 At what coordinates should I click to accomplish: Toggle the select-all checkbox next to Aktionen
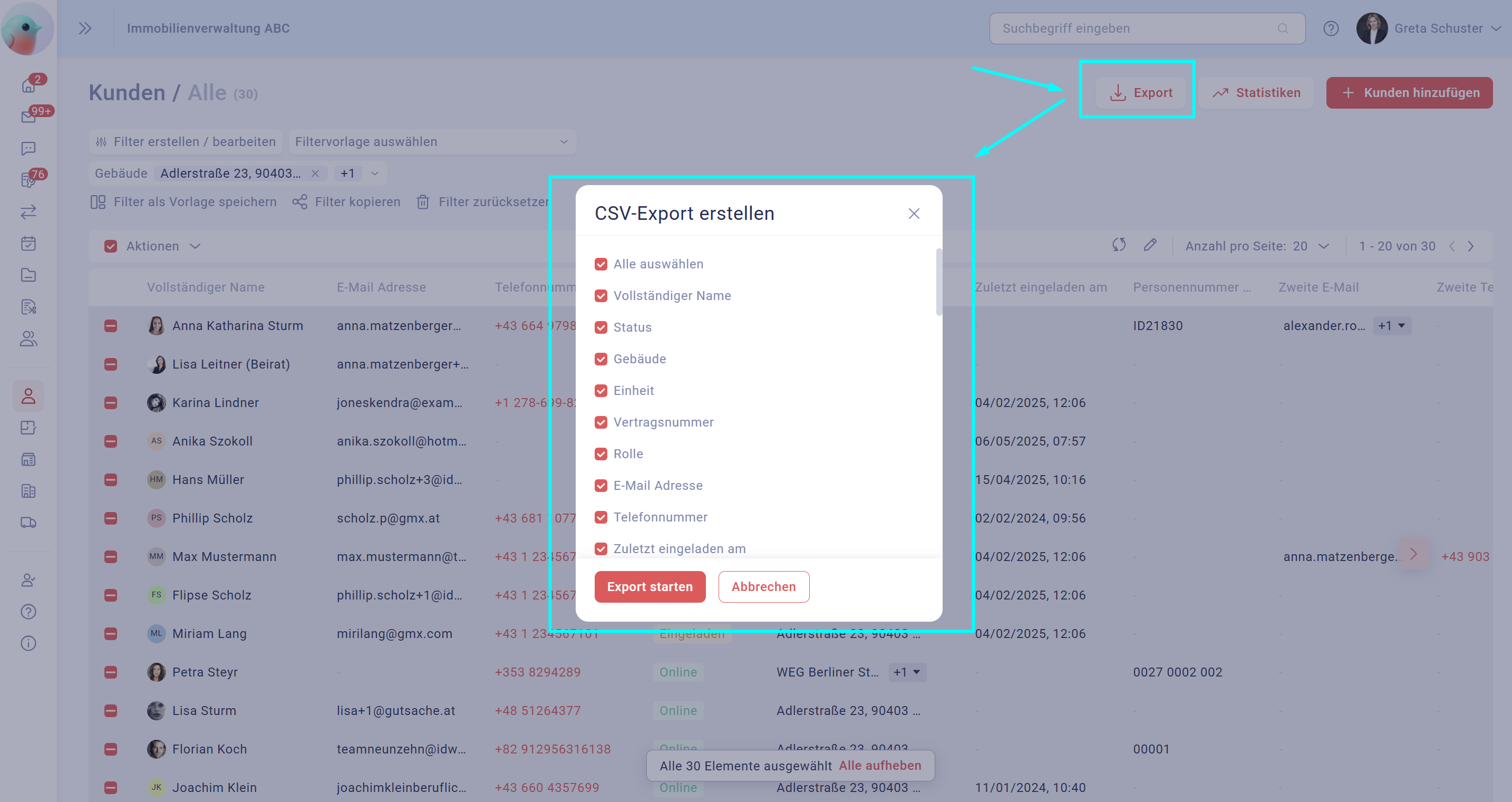coord(110,247)
